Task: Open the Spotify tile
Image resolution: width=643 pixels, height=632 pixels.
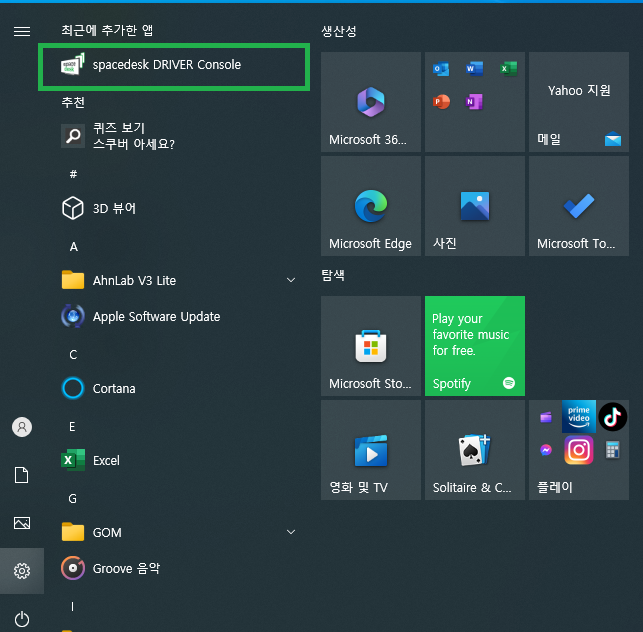Action: click(x=475, y=346)
